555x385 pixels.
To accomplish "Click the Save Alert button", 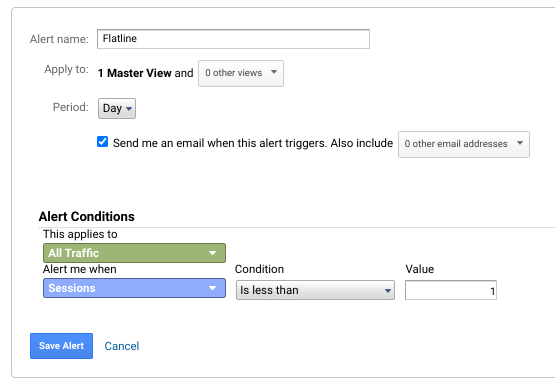I will pos(62,346).
